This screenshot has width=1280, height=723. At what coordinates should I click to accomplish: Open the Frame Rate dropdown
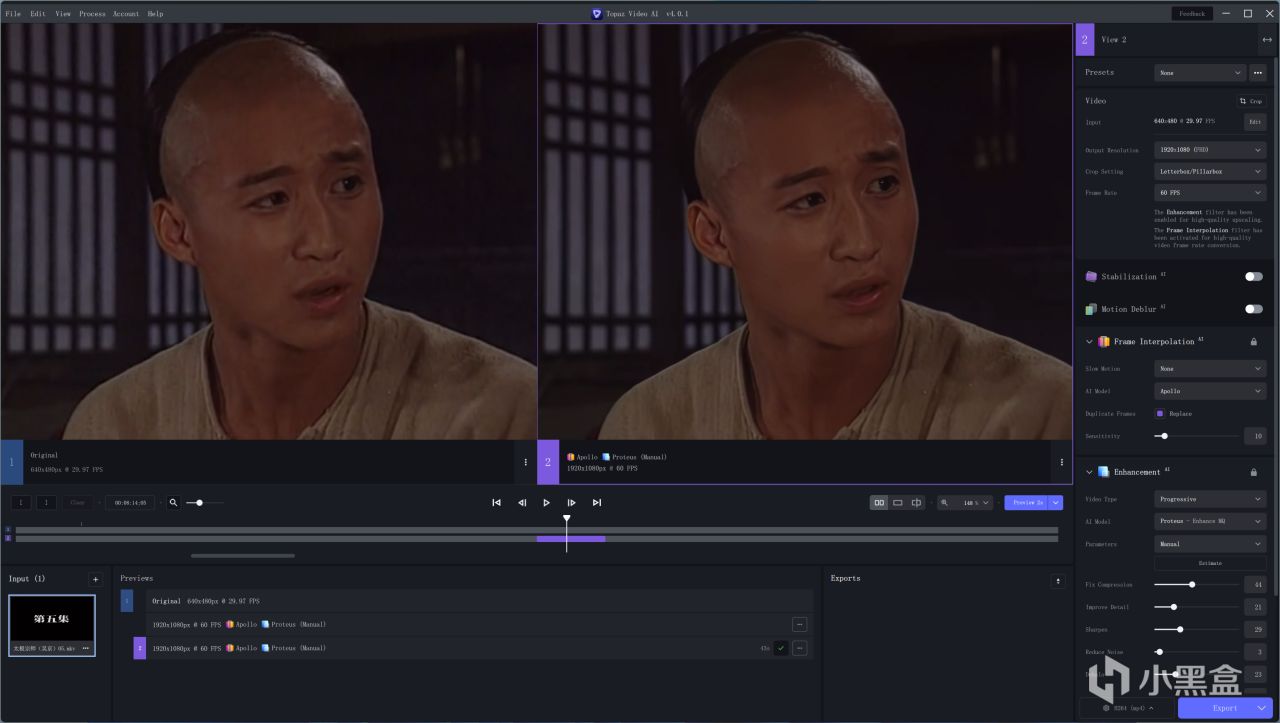tap(1210, 192)
